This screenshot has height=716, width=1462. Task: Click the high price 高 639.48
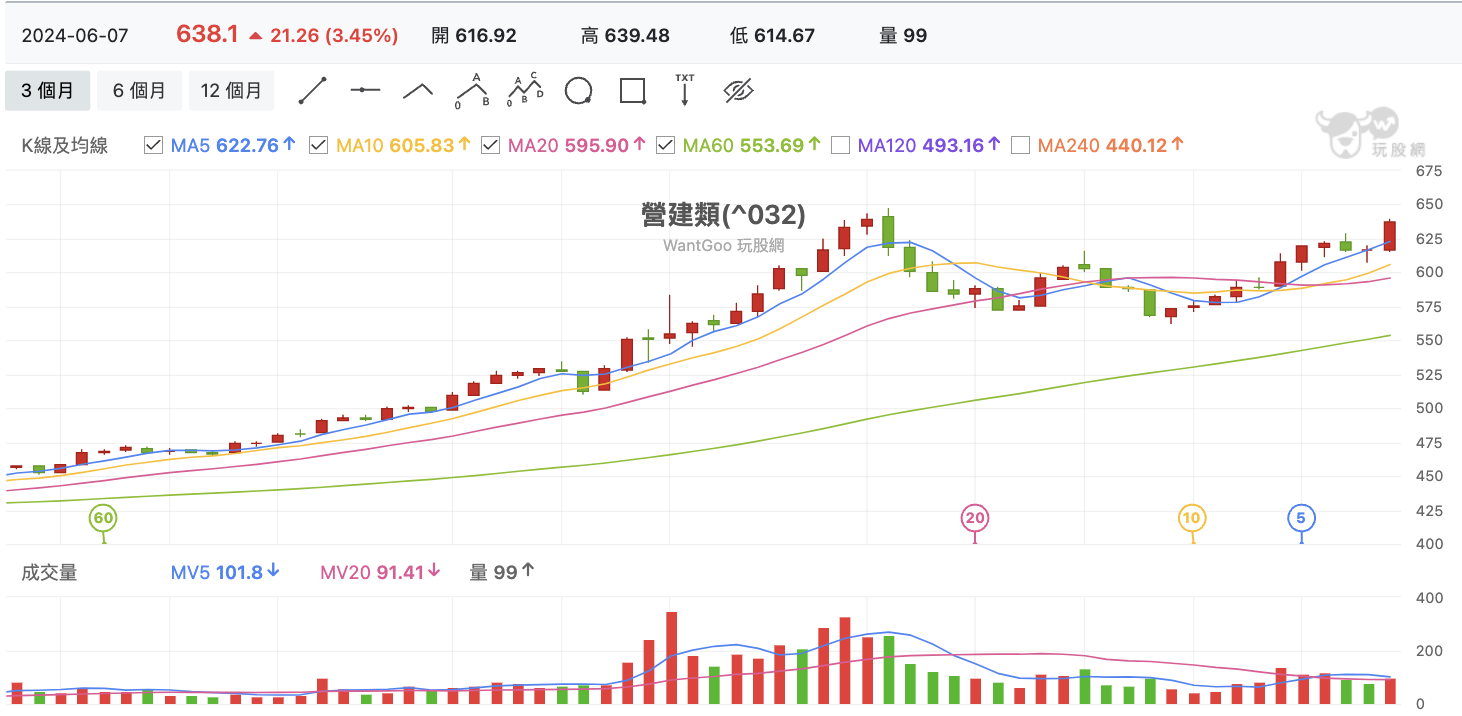(x=625, y=35)
